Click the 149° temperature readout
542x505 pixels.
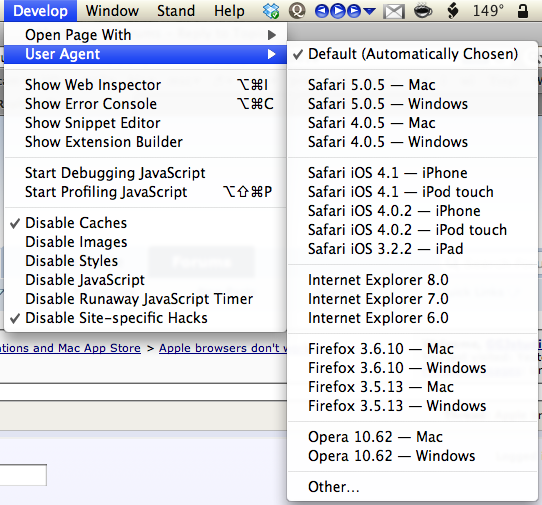coord(488,11)
